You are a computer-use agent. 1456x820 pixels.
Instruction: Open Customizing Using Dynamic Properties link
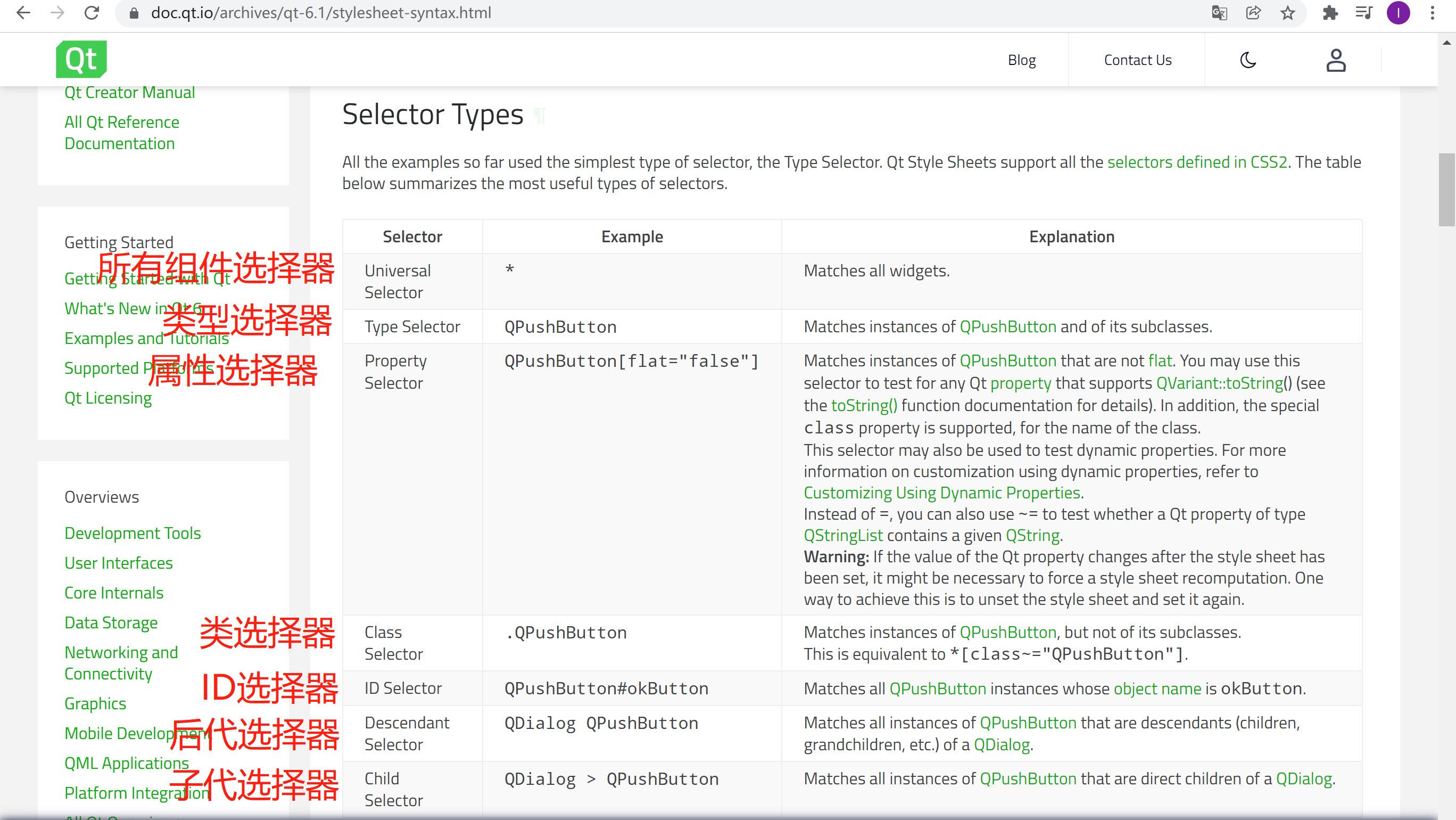click(x=943, y=493)
